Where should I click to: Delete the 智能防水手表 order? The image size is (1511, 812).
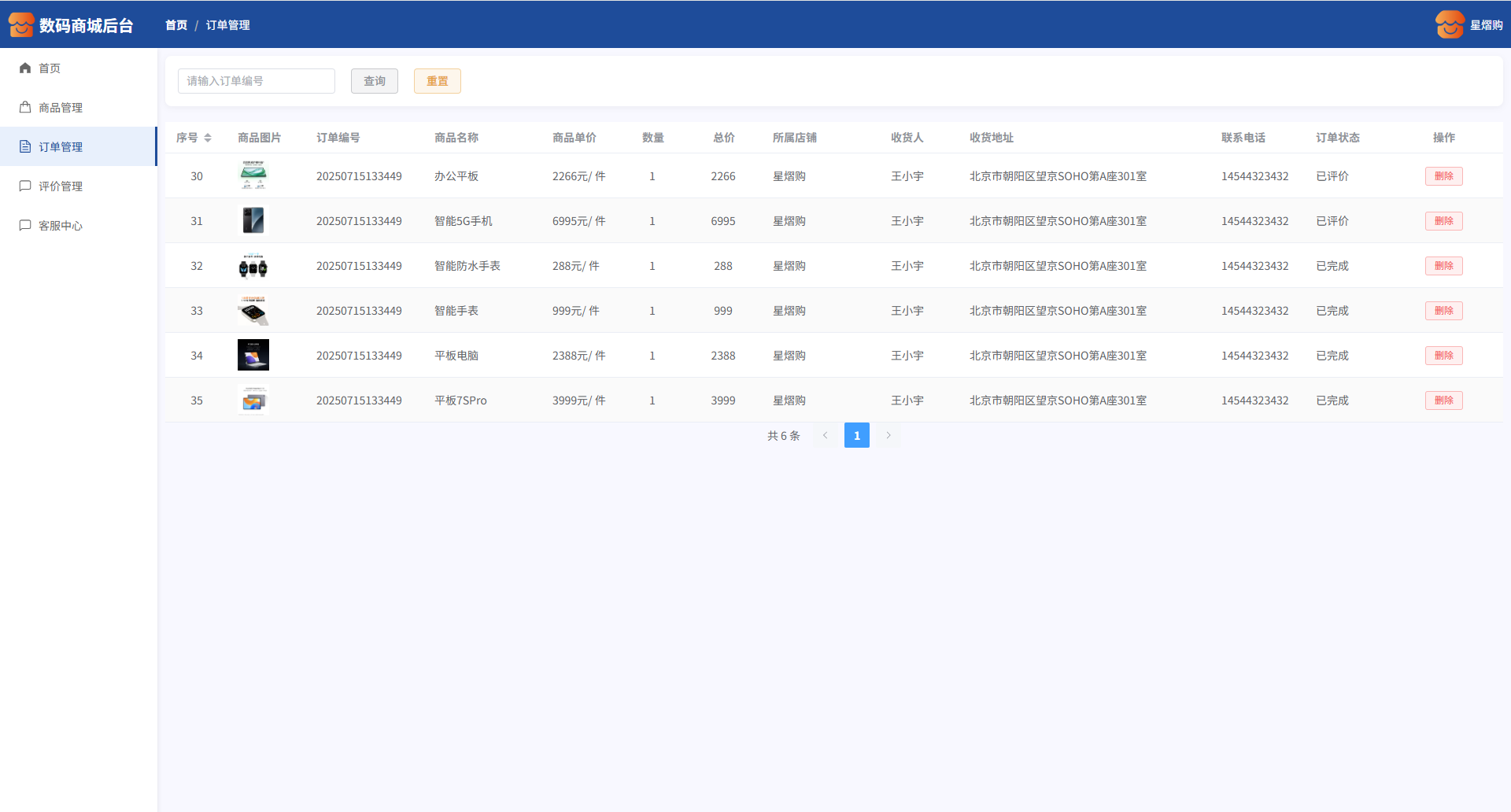tap(1443, 266)
